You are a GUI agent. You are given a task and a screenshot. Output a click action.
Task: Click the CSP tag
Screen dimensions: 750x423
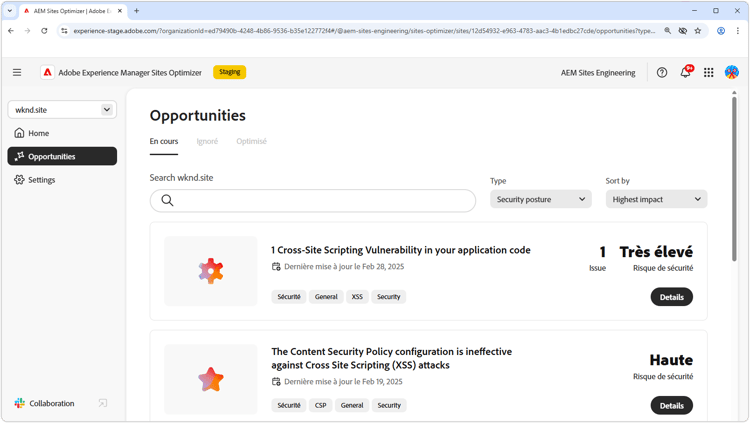tap(320, 405)
